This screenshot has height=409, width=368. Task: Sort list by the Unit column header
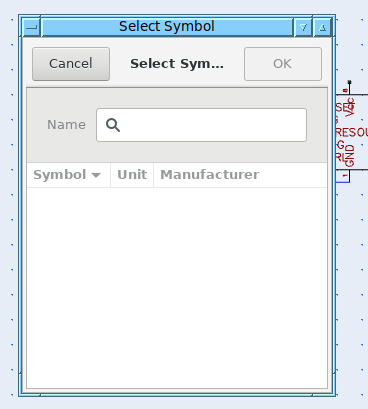132,175
